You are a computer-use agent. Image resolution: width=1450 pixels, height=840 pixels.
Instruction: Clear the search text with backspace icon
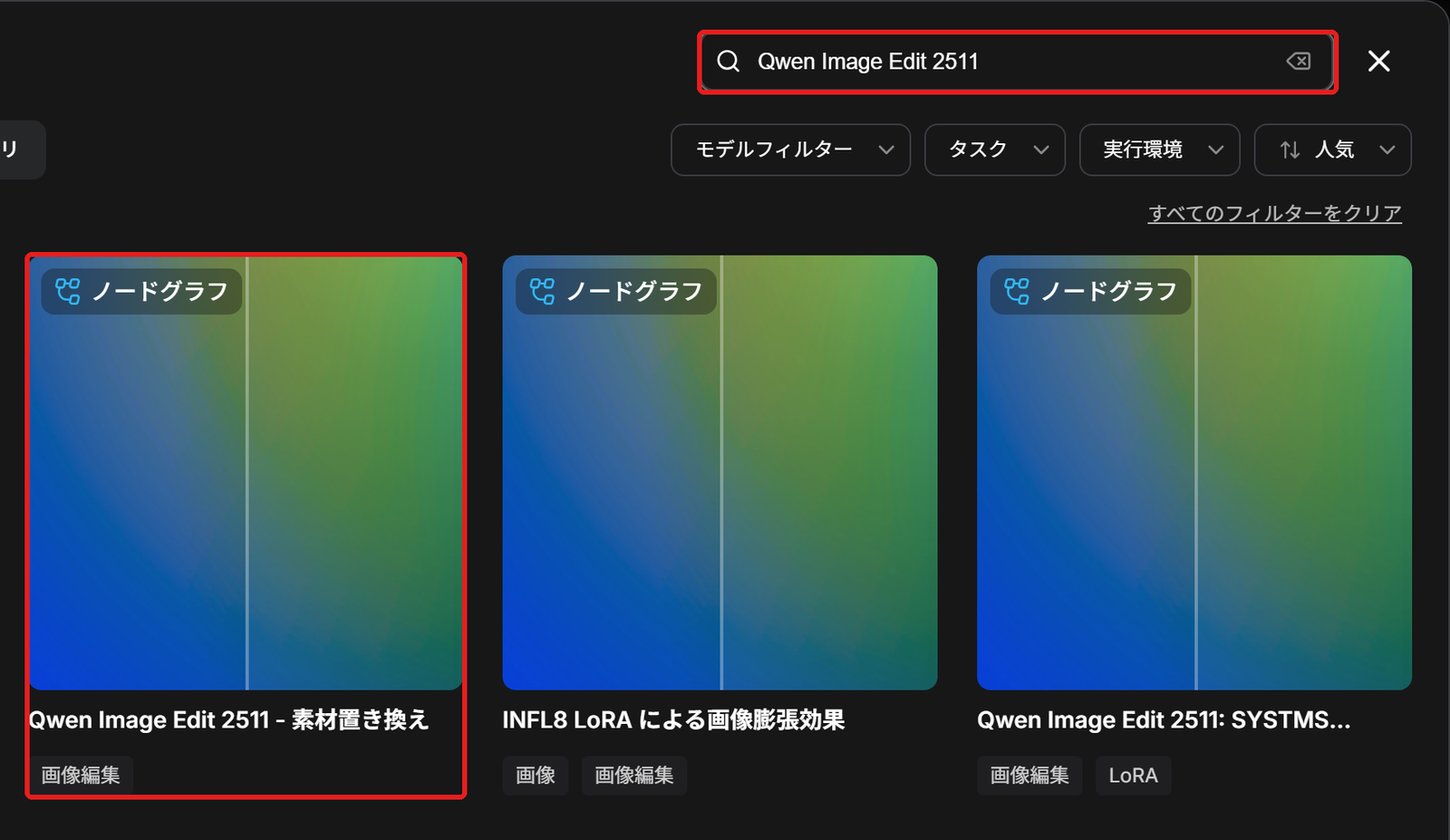point(1298,61)
